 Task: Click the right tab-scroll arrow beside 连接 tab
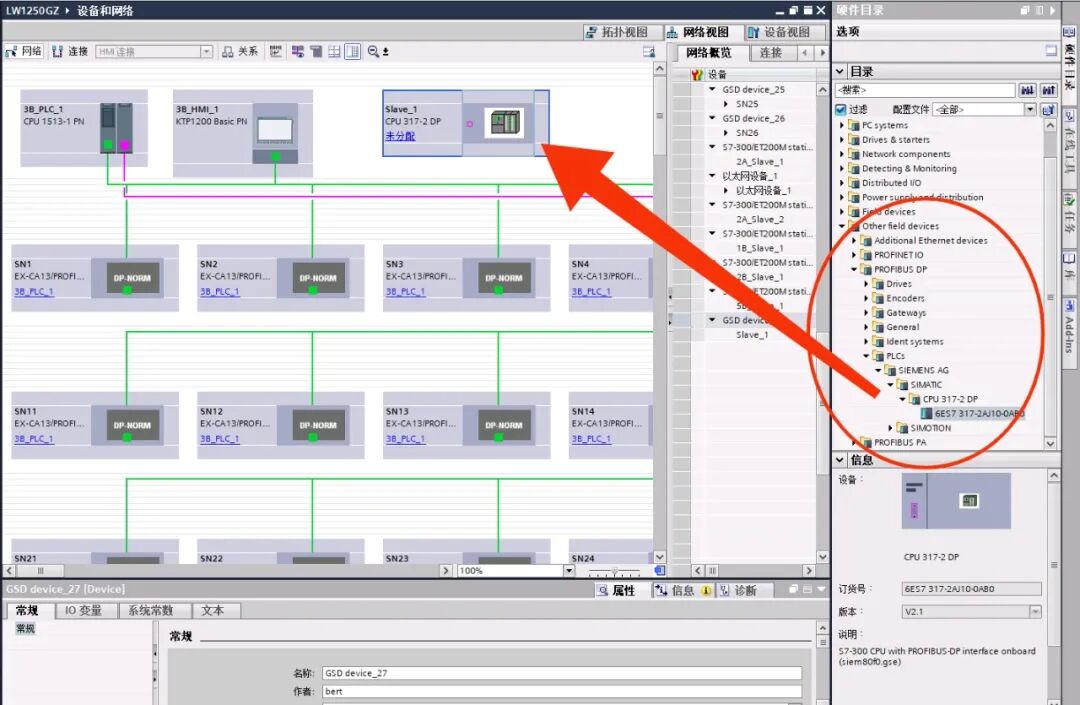pyautogui.click(x=822, y=53)
